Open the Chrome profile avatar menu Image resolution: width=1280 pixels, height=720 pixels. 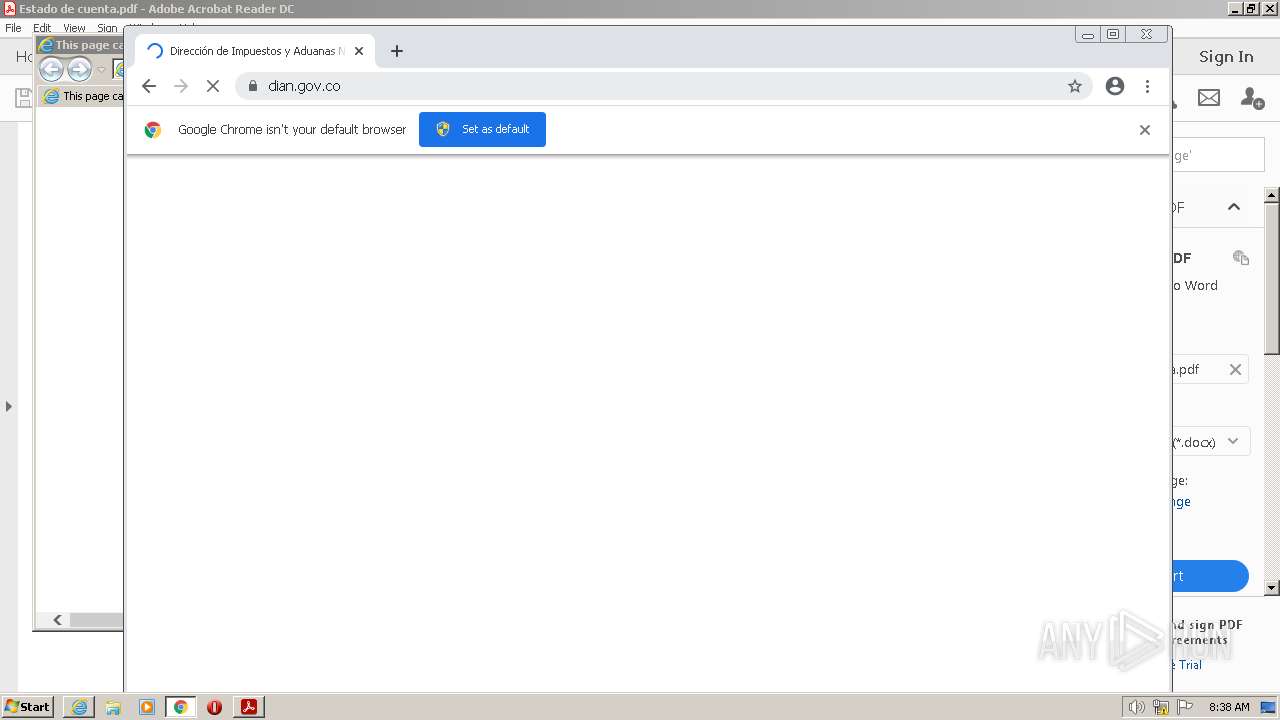coord(1115,86)
